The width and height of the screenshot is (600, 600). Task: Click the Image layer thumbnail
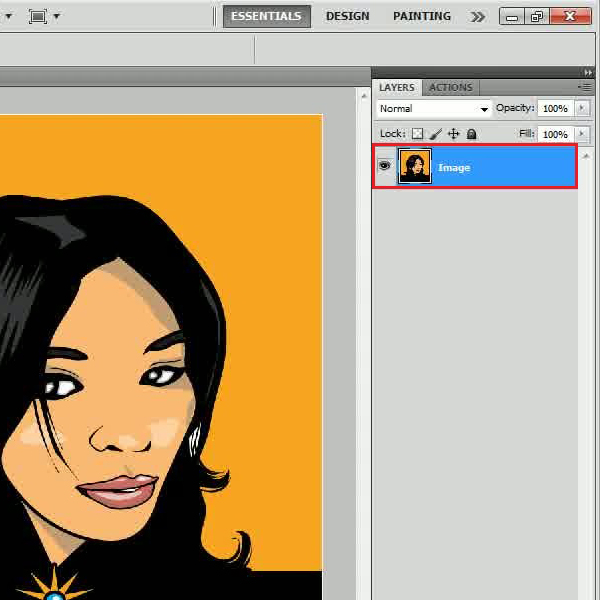point(415,166)
